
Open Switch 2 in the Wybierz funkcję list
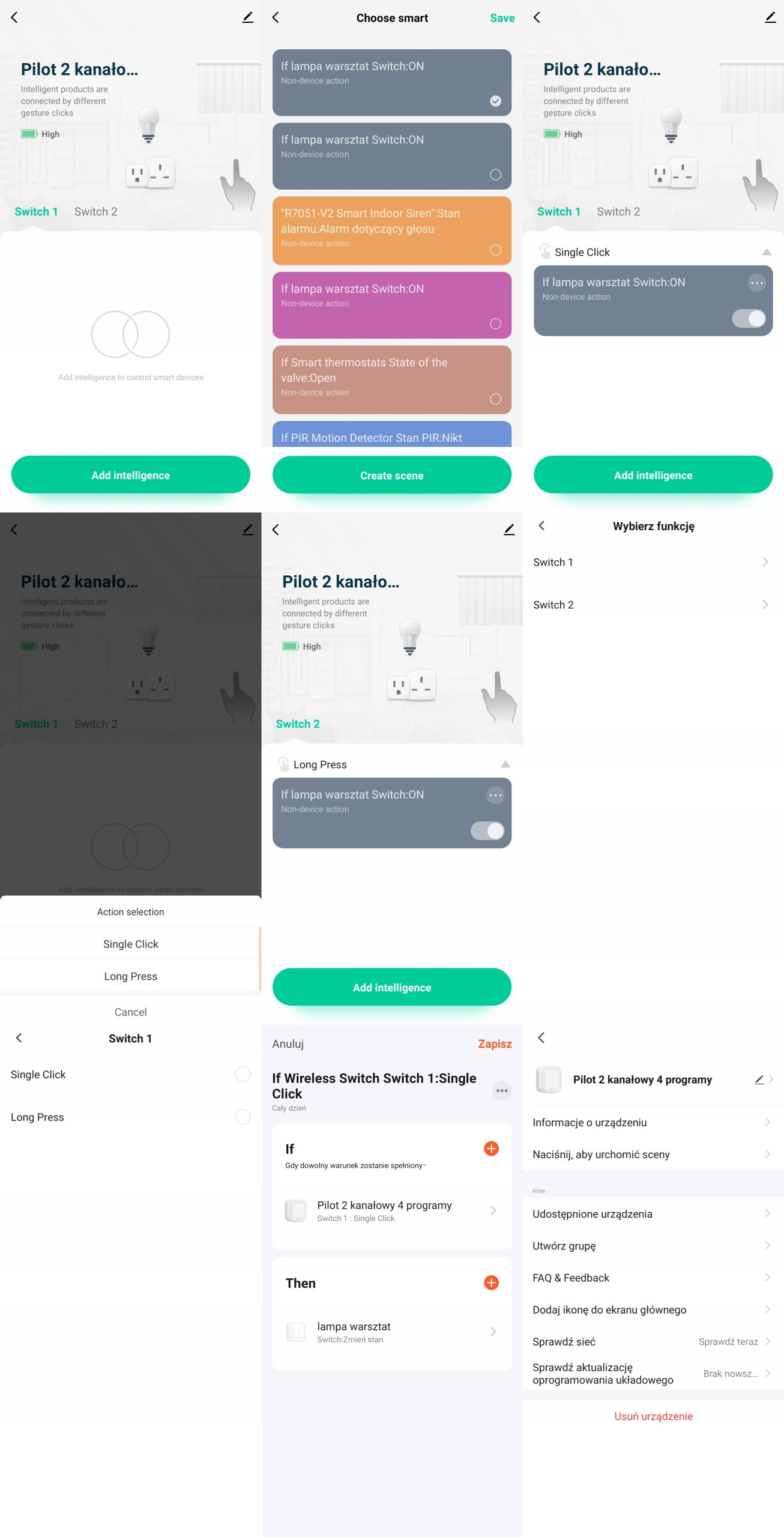(653, 605)
